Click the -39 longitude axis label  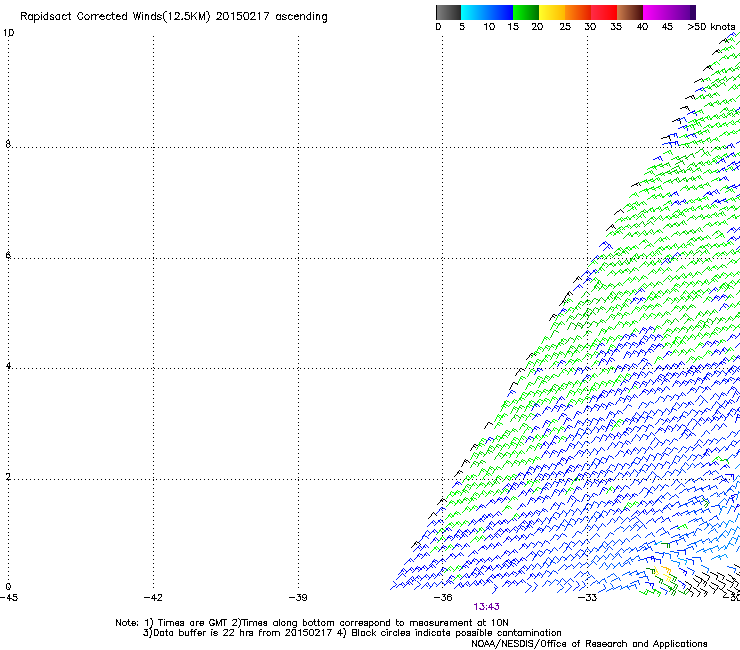[x=298, y=598]
